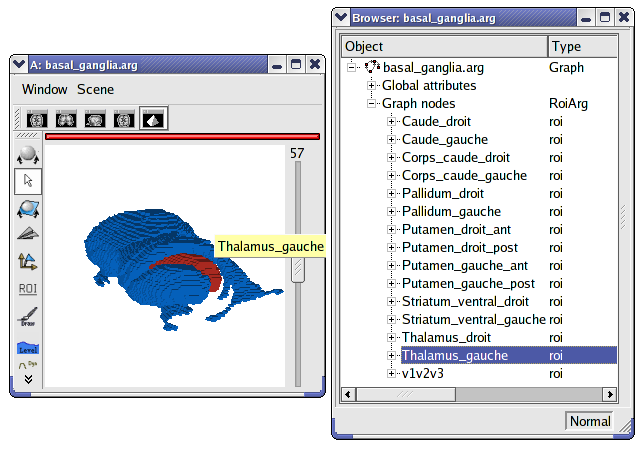Screen dimensions: 640x450
Task: Select the trackball 3D rotation control
Action: [x=28, y=155]
